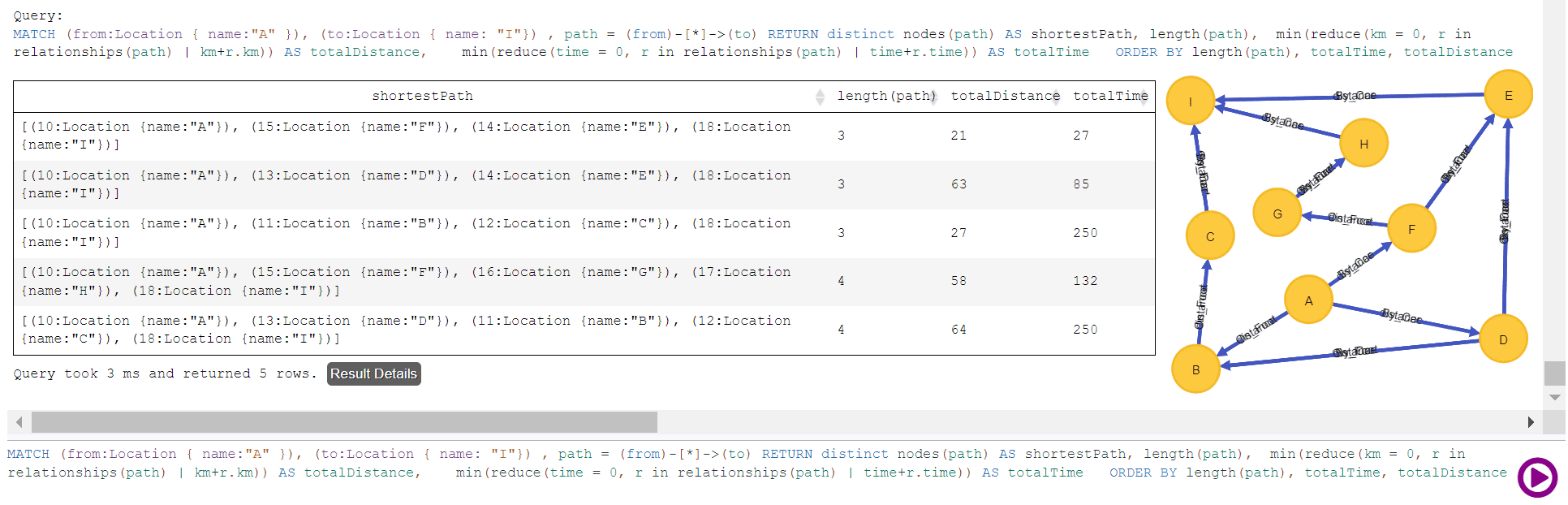Click the right arrow of the horizontal scrollbar

point(1531,422)
